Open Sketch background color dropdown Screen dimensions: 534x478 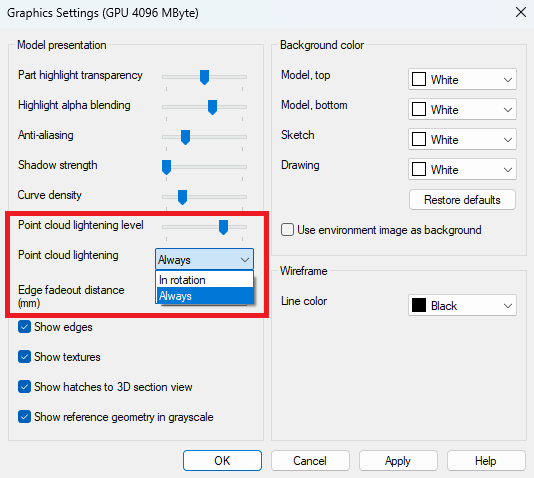tap(462, 139)
